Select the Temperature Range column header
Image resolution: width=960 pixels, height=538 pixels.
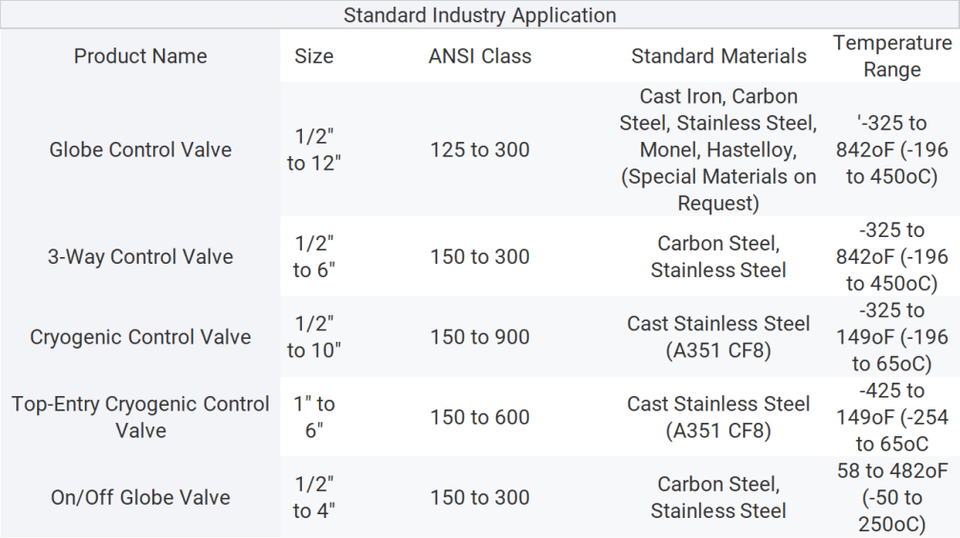[x=892, y=56]
